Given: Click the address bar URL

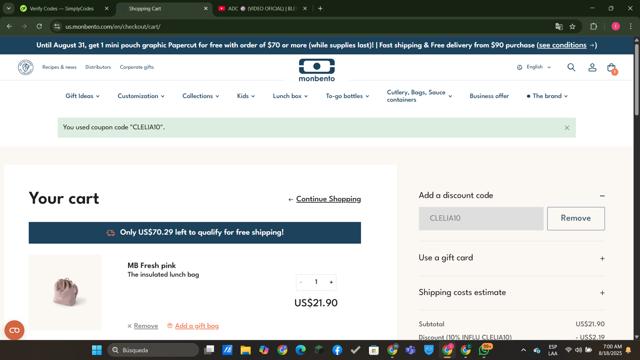Looking at the screenshot, I should tap(113, 27).
